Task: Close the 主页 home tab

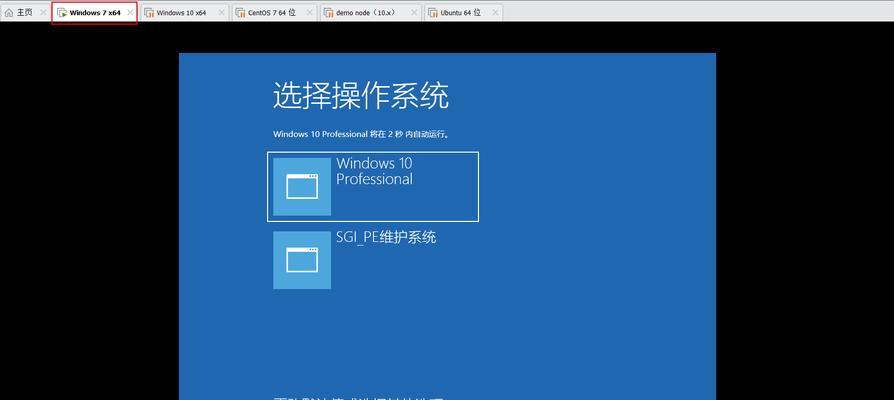Action: coord(43,13)
